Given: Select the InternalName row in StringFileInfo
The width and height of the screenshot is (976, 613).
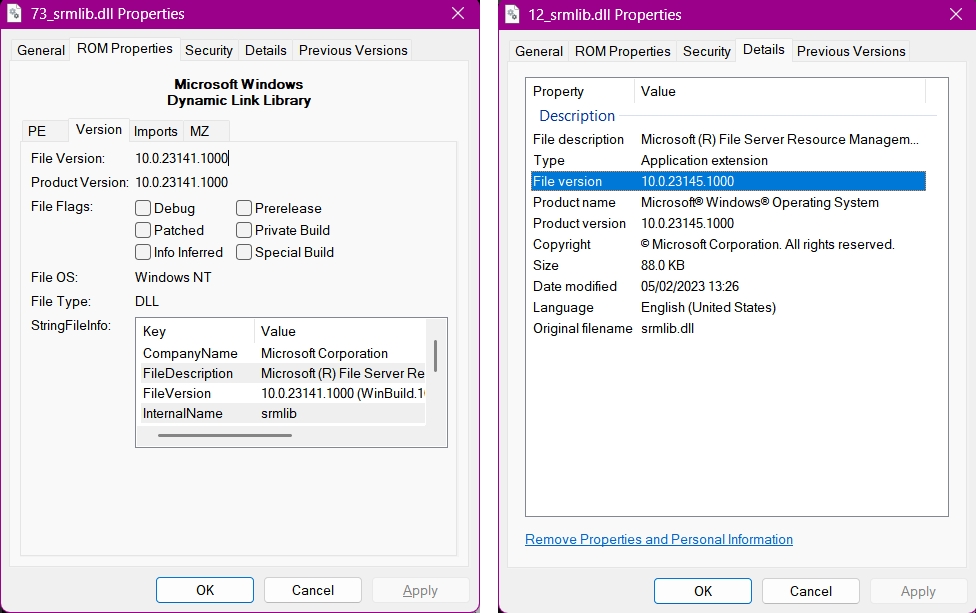Looking at the screenshot, I should pos(283,413).
